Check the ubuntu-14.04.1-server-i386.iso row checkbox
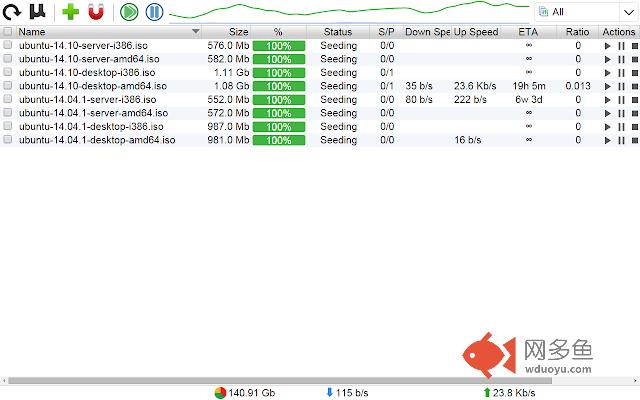 click(x=7, y=99)
